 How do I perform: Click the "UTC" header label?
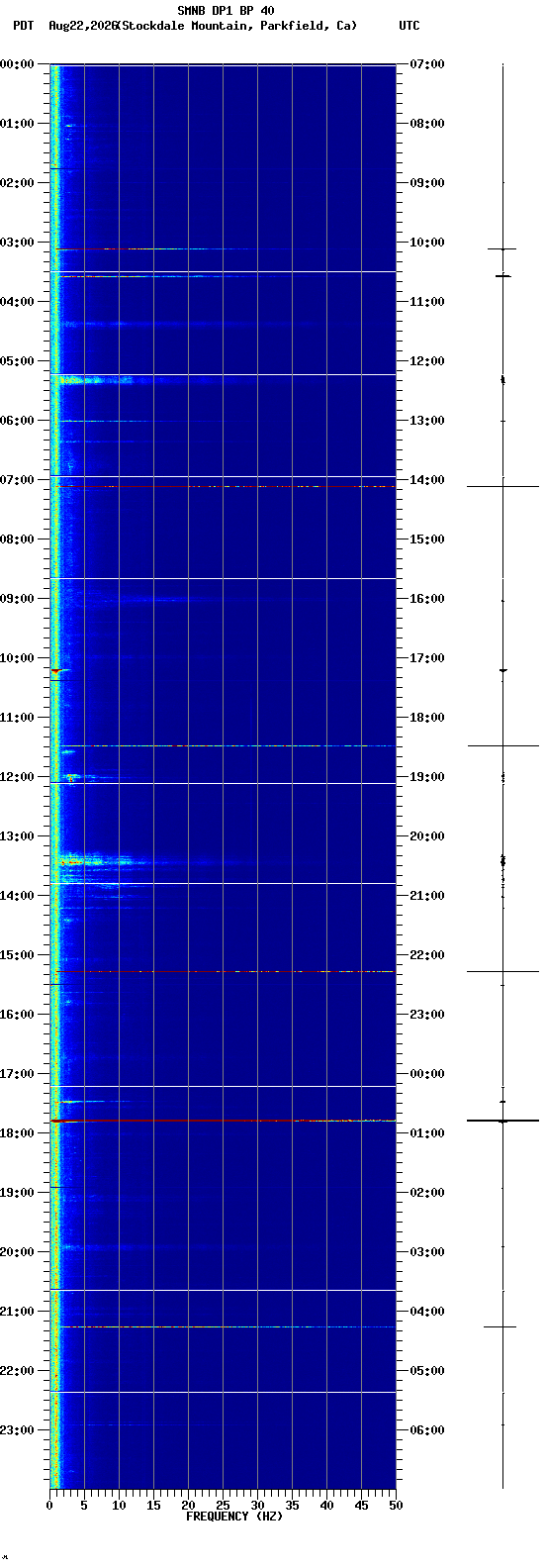[409, 26]
